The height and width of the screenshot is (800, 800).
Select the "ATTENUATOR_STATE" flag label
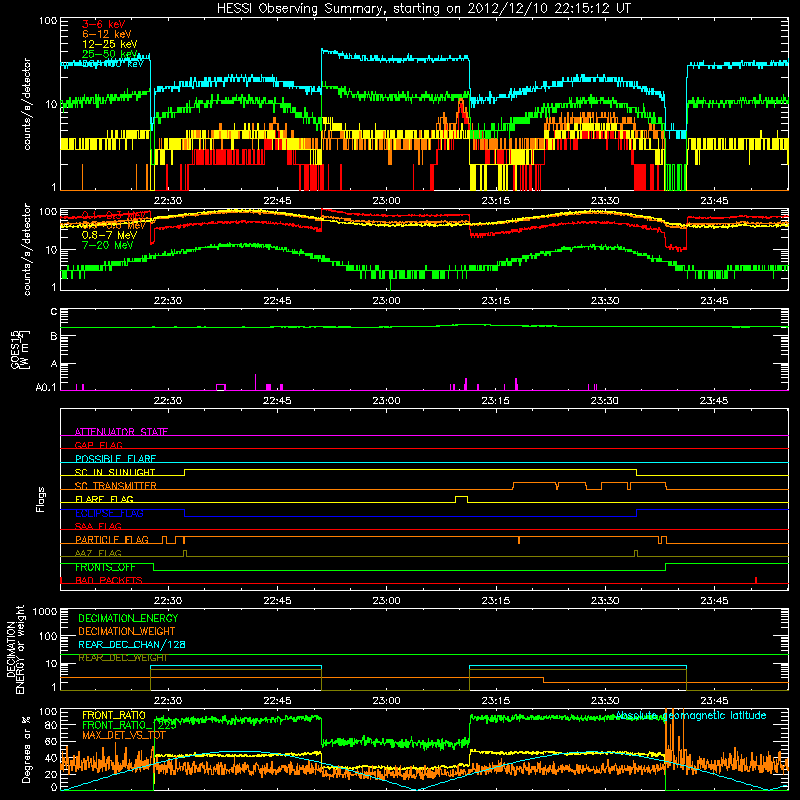point(121,432)
